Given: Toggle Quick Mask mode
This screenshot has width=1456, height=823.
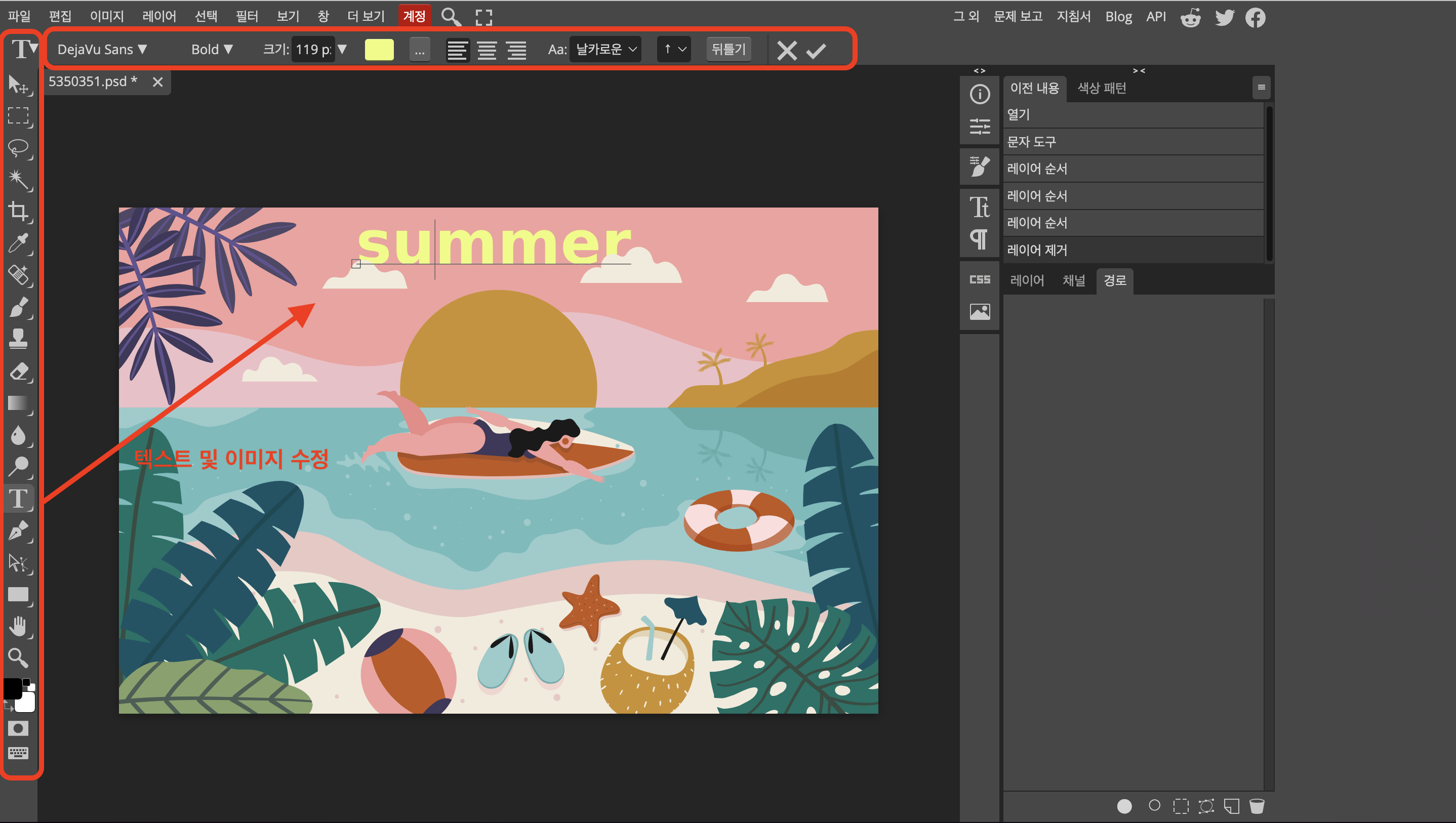Looking at the screenshot, I should pyautogui.click(x=18, y=729).
